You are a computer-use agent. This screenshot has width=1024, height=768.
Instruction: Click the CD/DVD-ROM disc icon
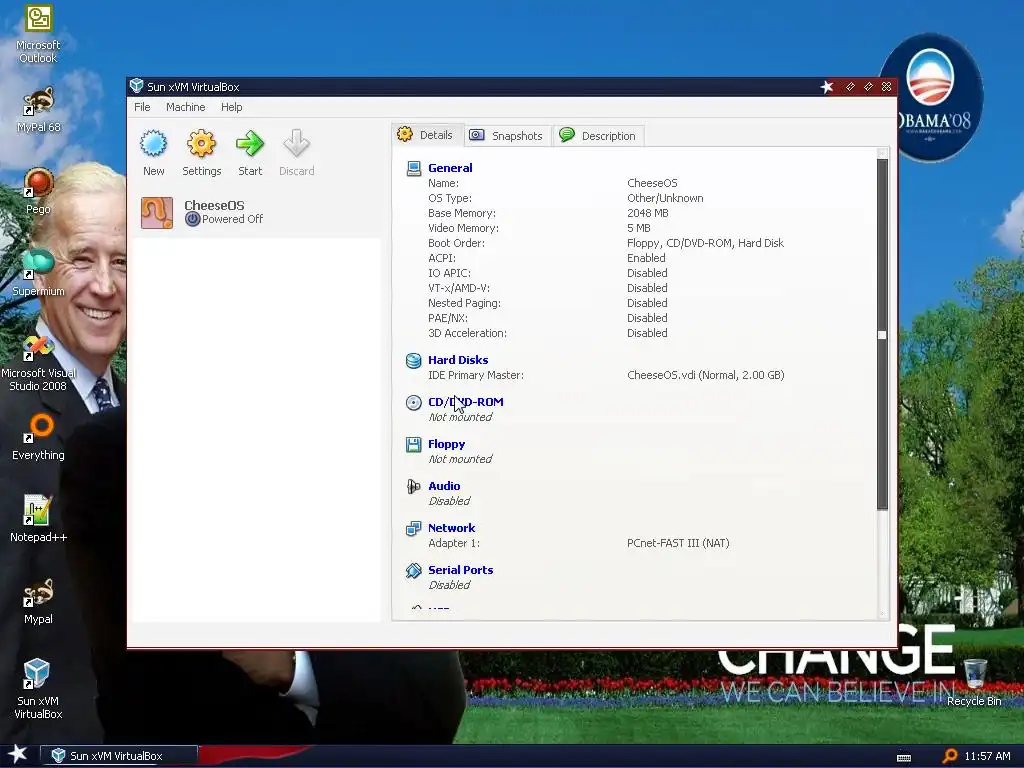click(413, 402)
